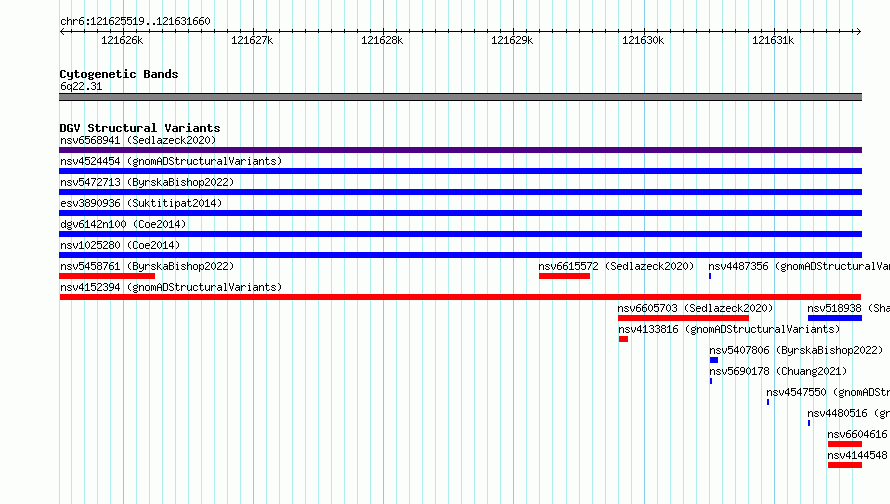
Task: Select the blue nsv4524454 gnomAD variant bar
Action: point(460,171)
